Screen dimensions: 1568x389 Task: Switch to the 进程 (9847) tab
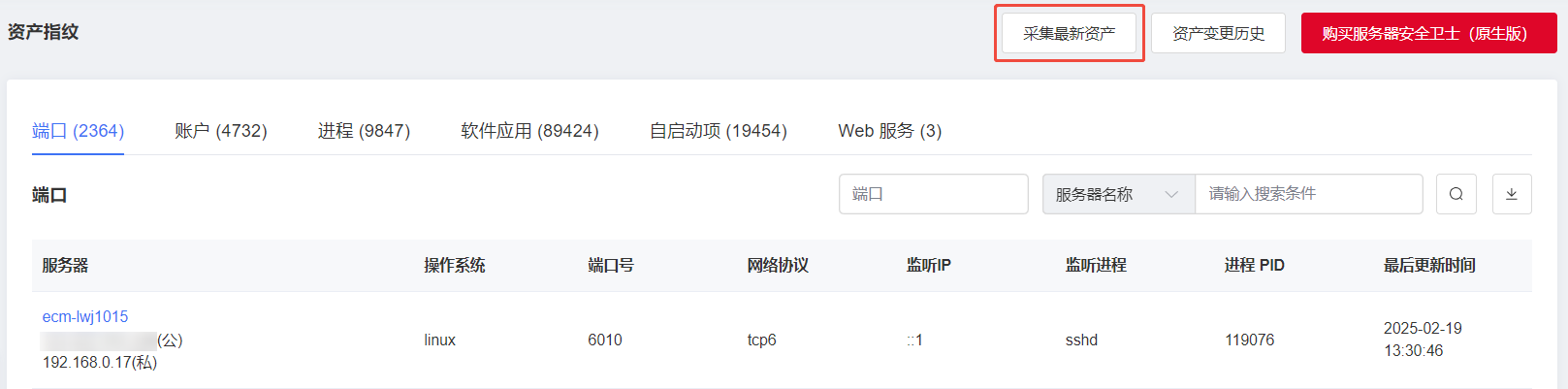(364, 131)
